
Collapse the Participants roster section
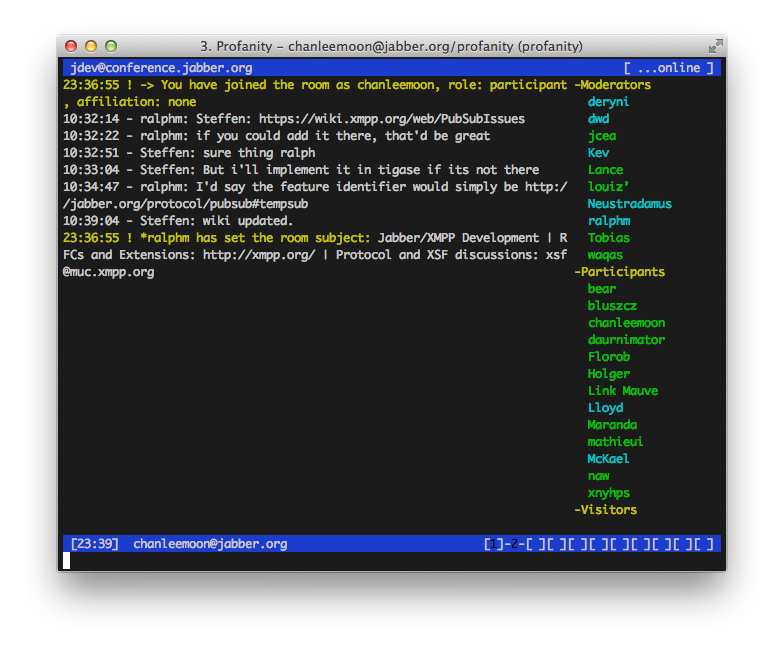[619, 272]
